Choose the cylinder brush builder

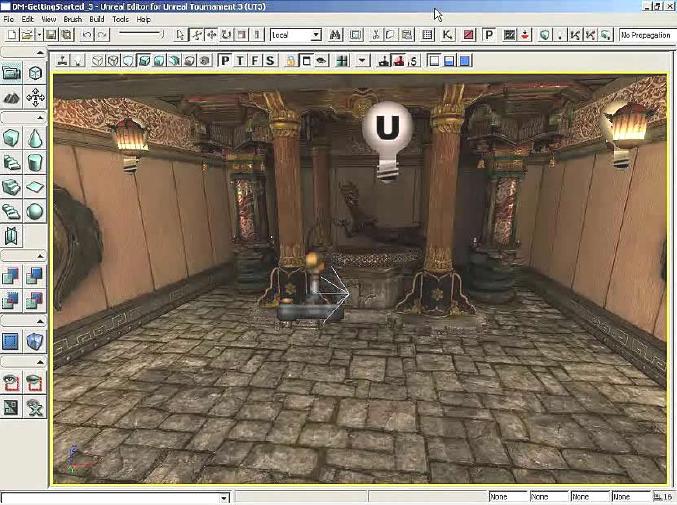click(x=36, y=163)
